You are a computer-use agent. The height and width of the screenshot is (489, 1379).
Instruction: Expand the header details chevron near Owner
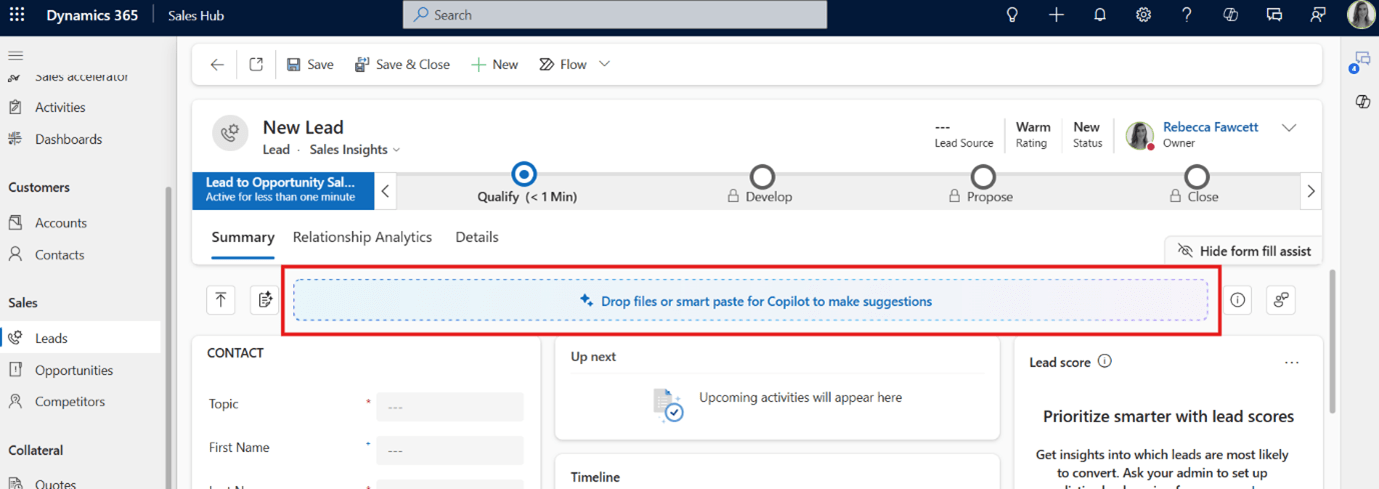1289,128
